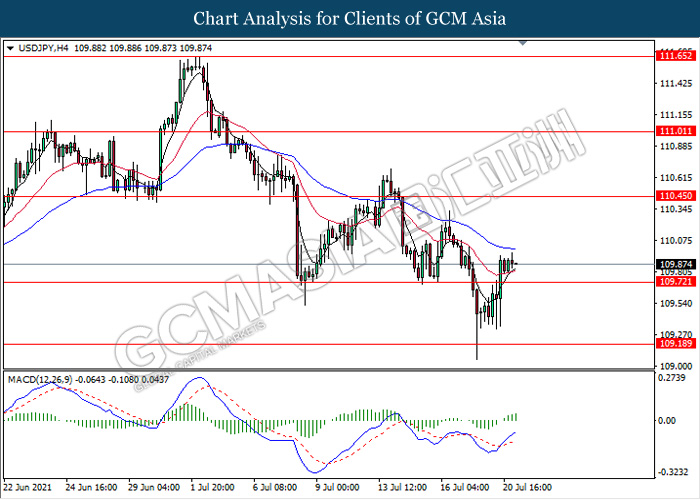Select the 111.652 resistance price label
700x500 pixels.
click(x=676, y=56)
